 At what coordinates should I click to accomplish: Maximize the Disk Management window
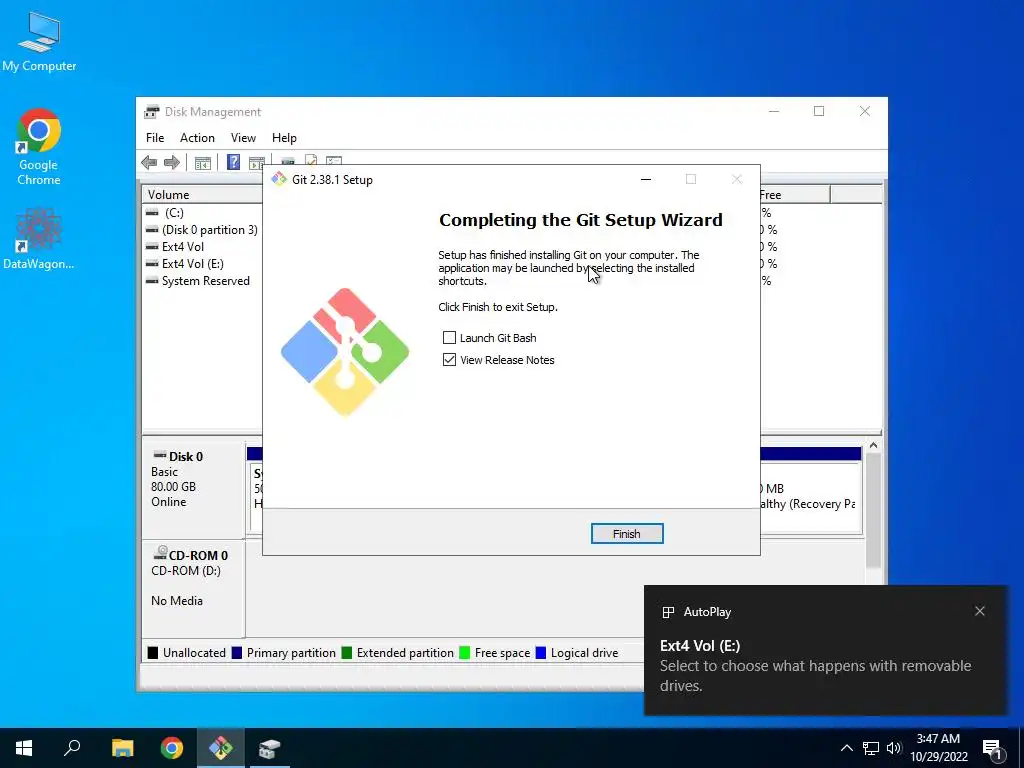coord(819,112)
